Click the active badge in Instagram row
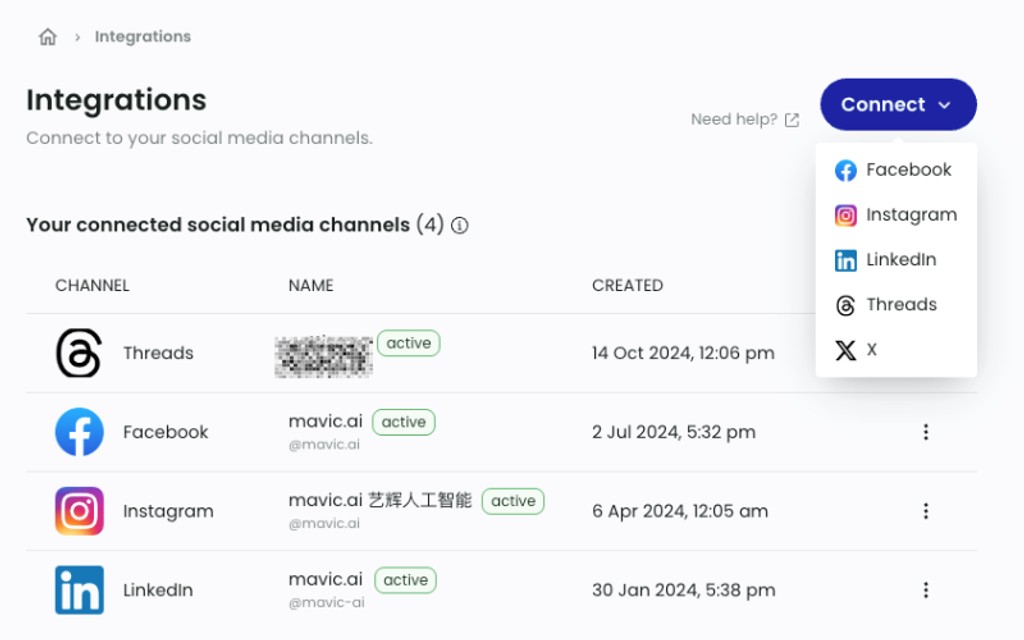The image size is (1024, 640). click(513, 502)
